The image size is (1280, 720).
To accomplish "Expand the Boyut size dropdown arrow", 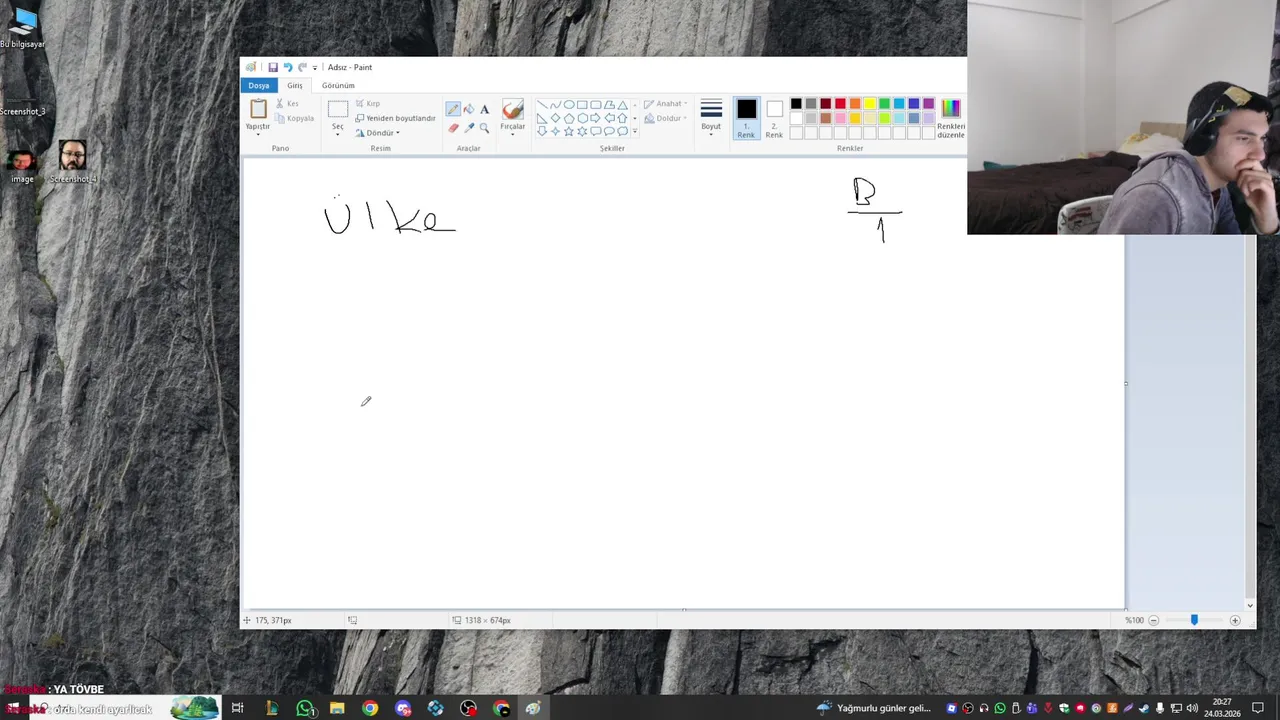I will pos(711,134).
